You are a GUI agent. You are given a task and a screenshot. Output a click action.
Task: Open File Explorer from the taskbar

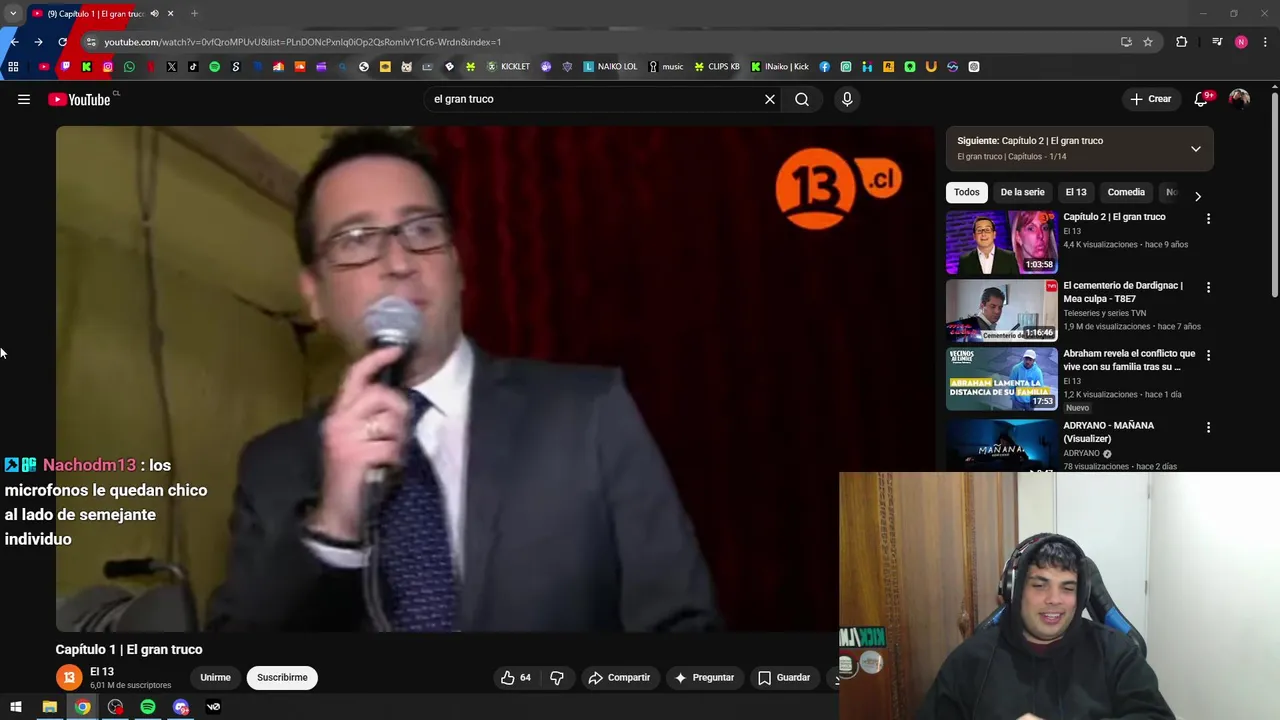49,707
